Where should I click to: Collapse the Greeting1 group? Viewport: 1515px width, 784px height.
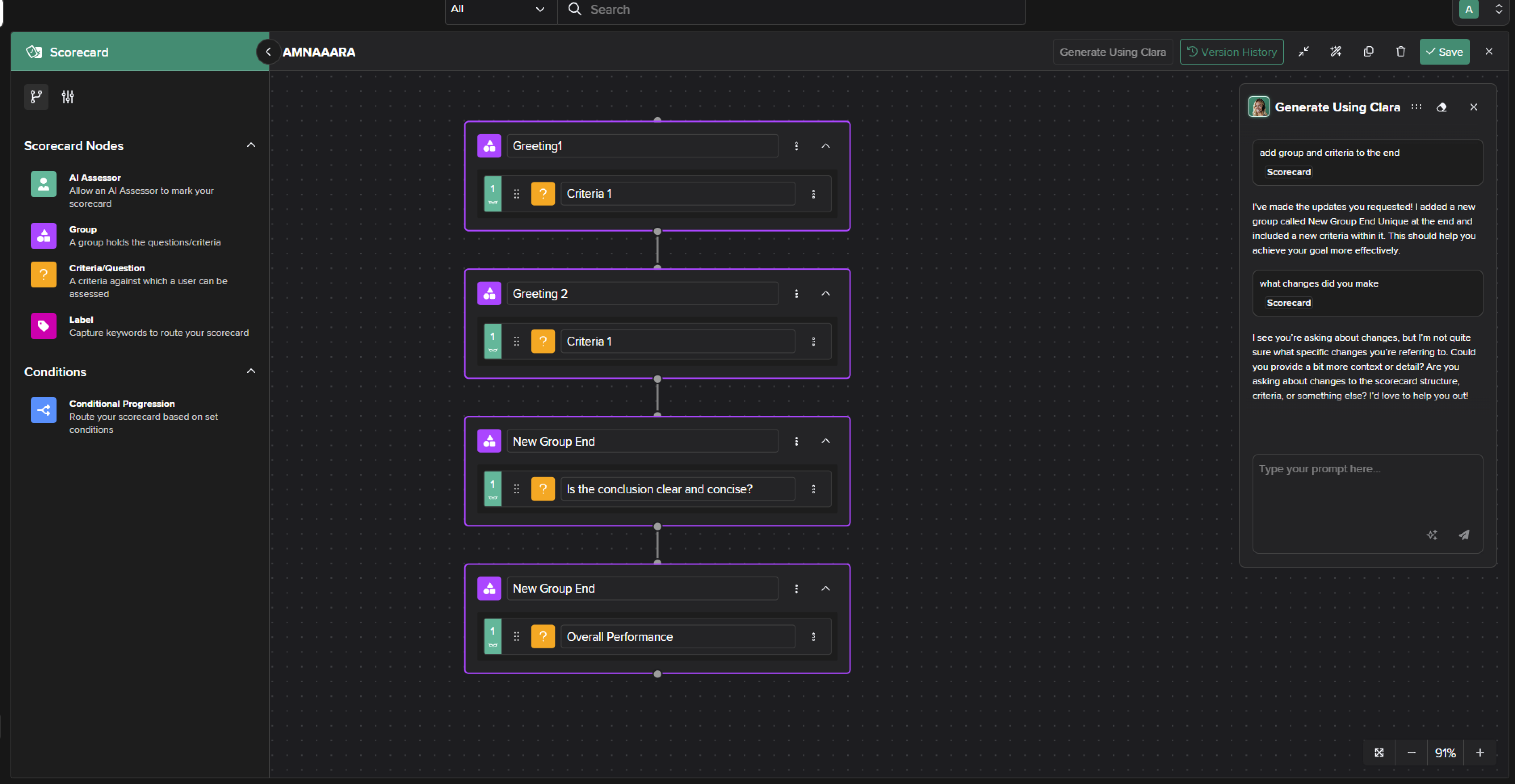click(x=826, y=146)
